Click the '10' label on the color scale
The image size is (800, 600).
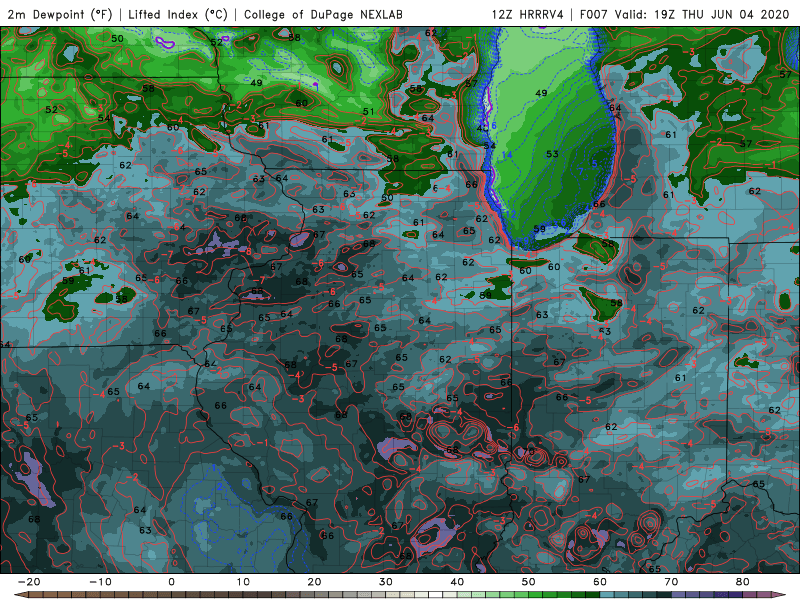tap(243, 582)
